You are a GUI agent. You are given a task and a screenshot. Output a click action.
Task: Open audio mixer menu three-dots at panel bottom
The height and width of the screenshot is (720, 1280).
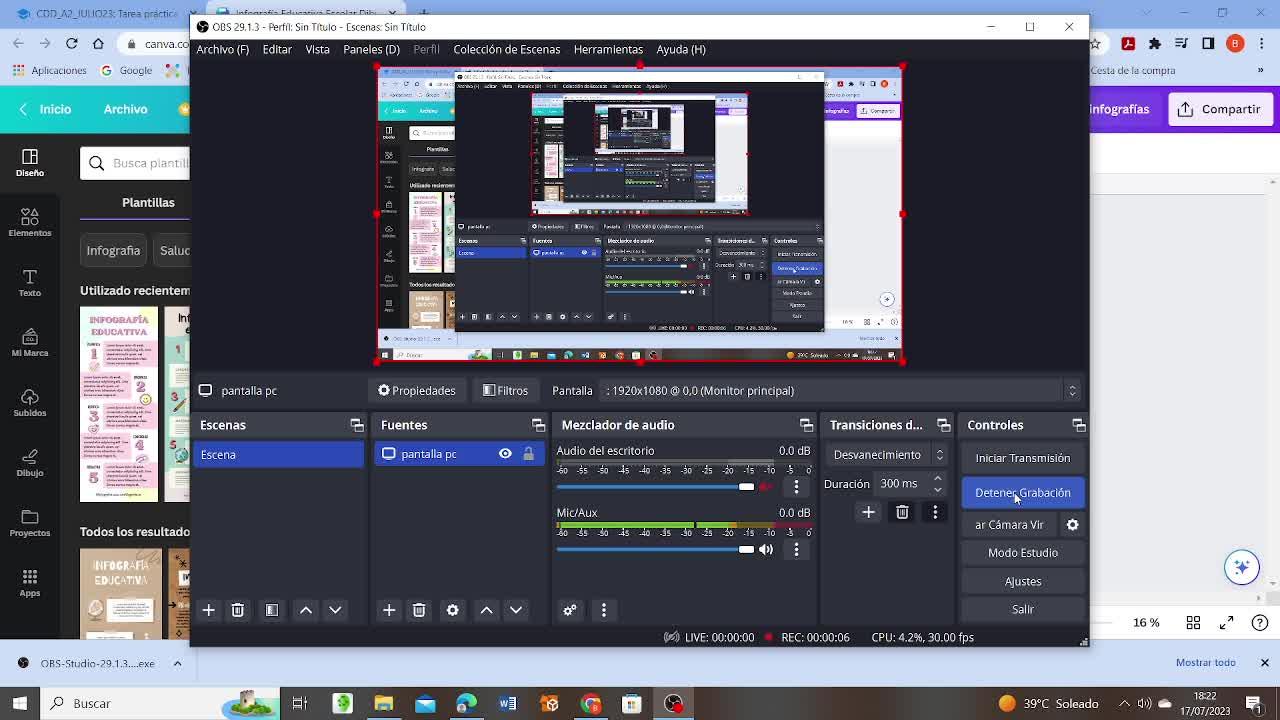pyautogui.click(x=604, y=610)
